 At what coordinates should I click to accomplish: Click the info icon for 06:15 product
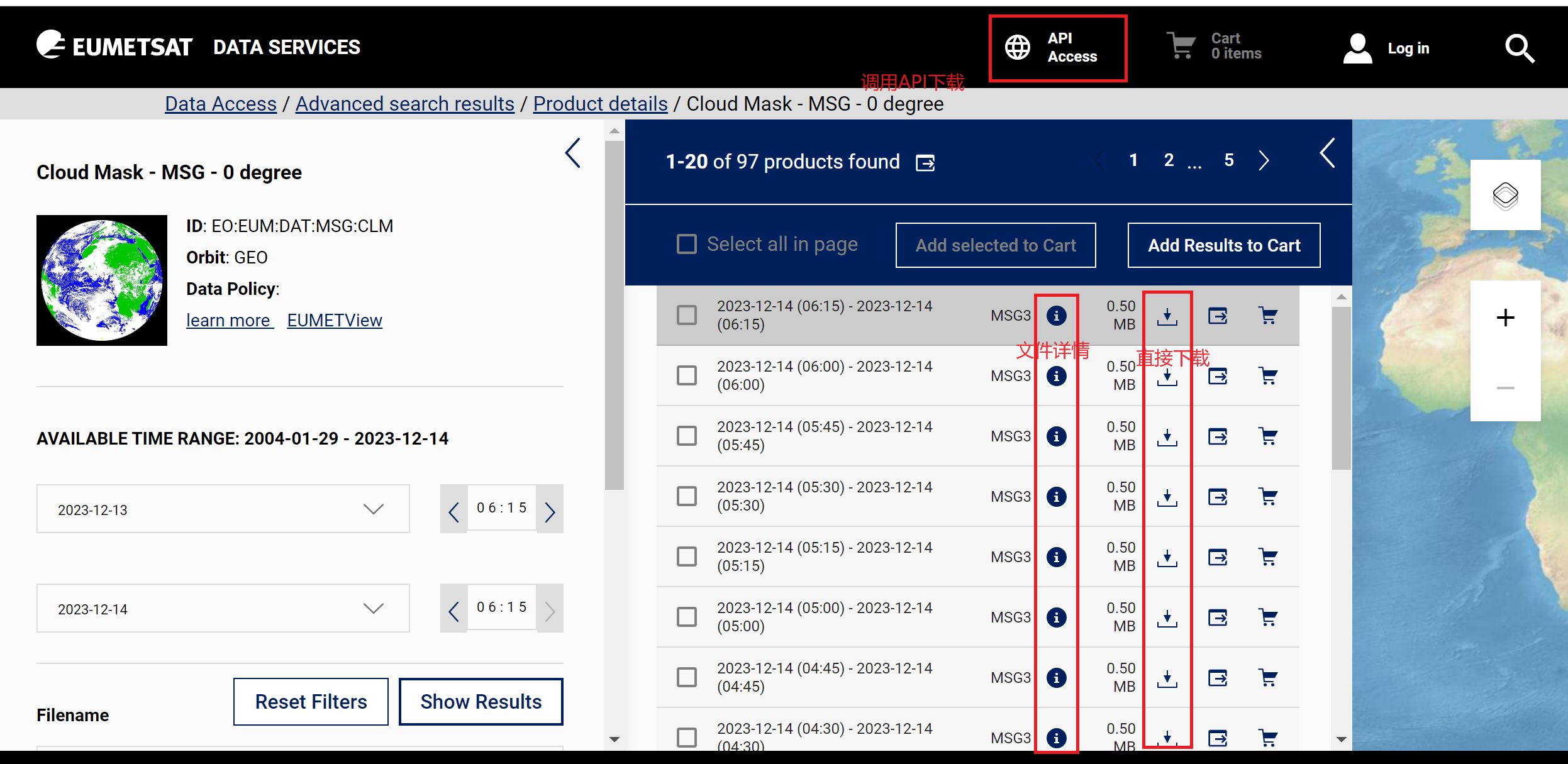coord(1056,316)
